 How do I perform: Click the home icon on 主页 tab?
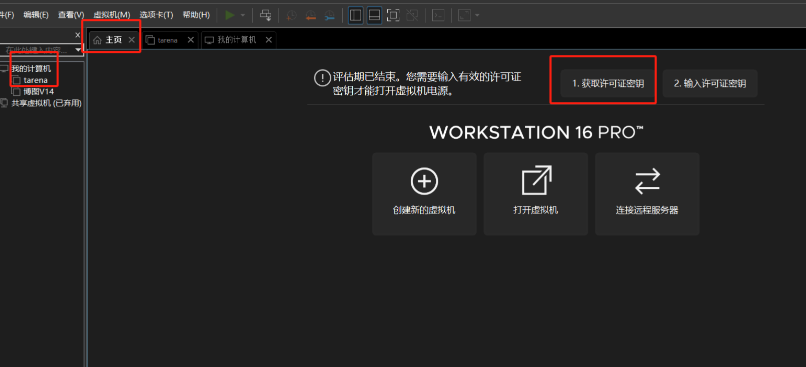click(98, 40)
